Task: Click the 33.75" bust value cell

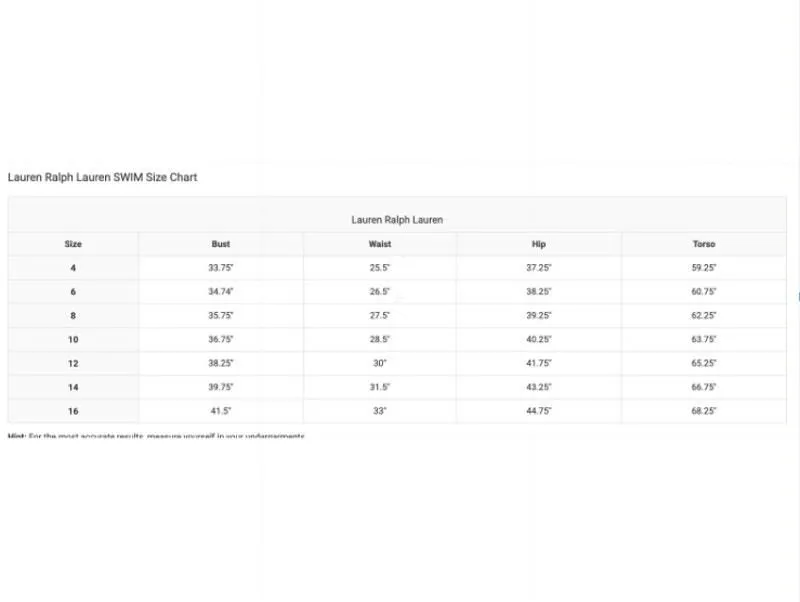Action: tap(220, 268)
